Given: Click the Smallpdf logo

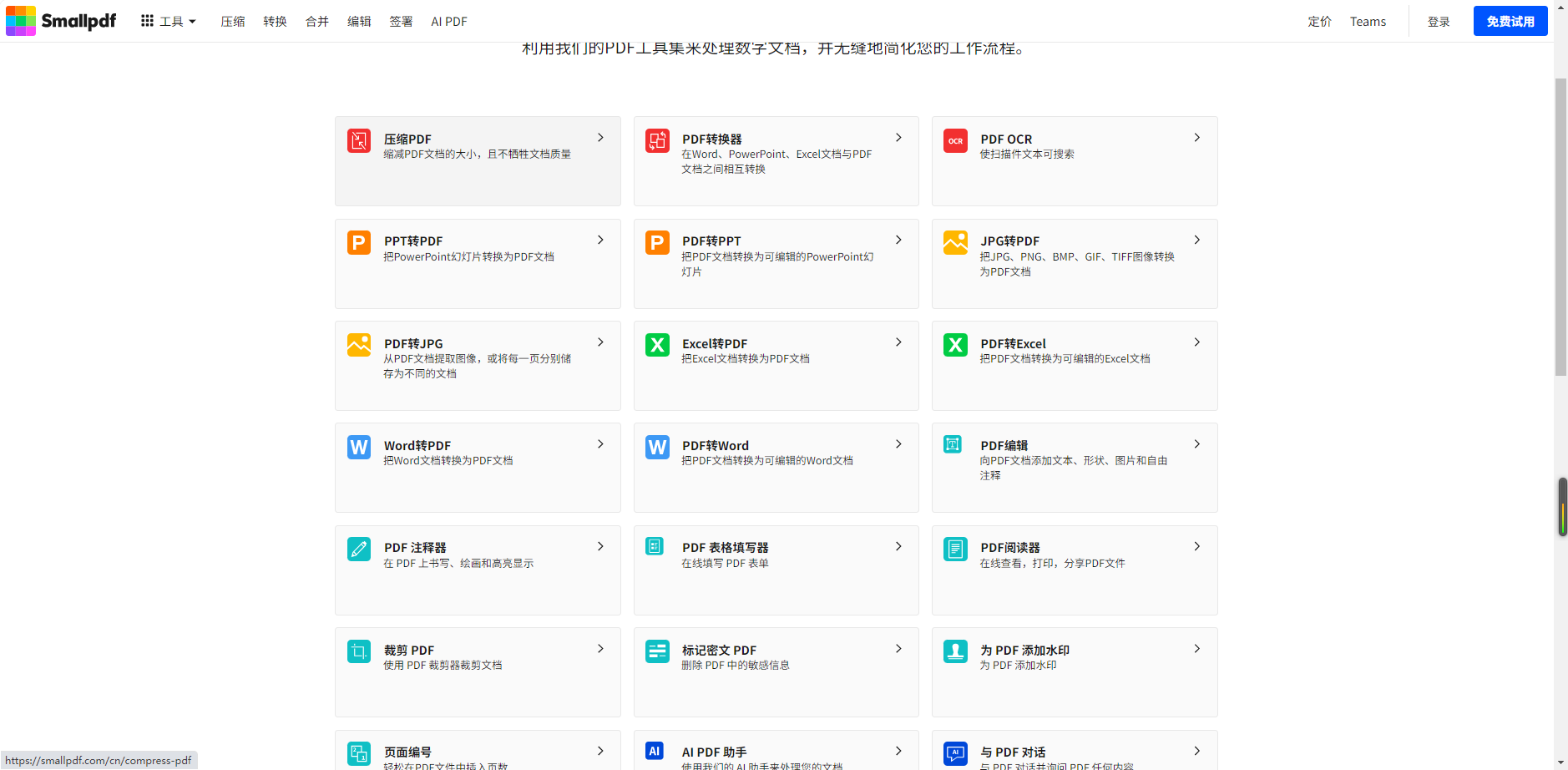Looking at the screenshot, I should [x=61, y=21].
